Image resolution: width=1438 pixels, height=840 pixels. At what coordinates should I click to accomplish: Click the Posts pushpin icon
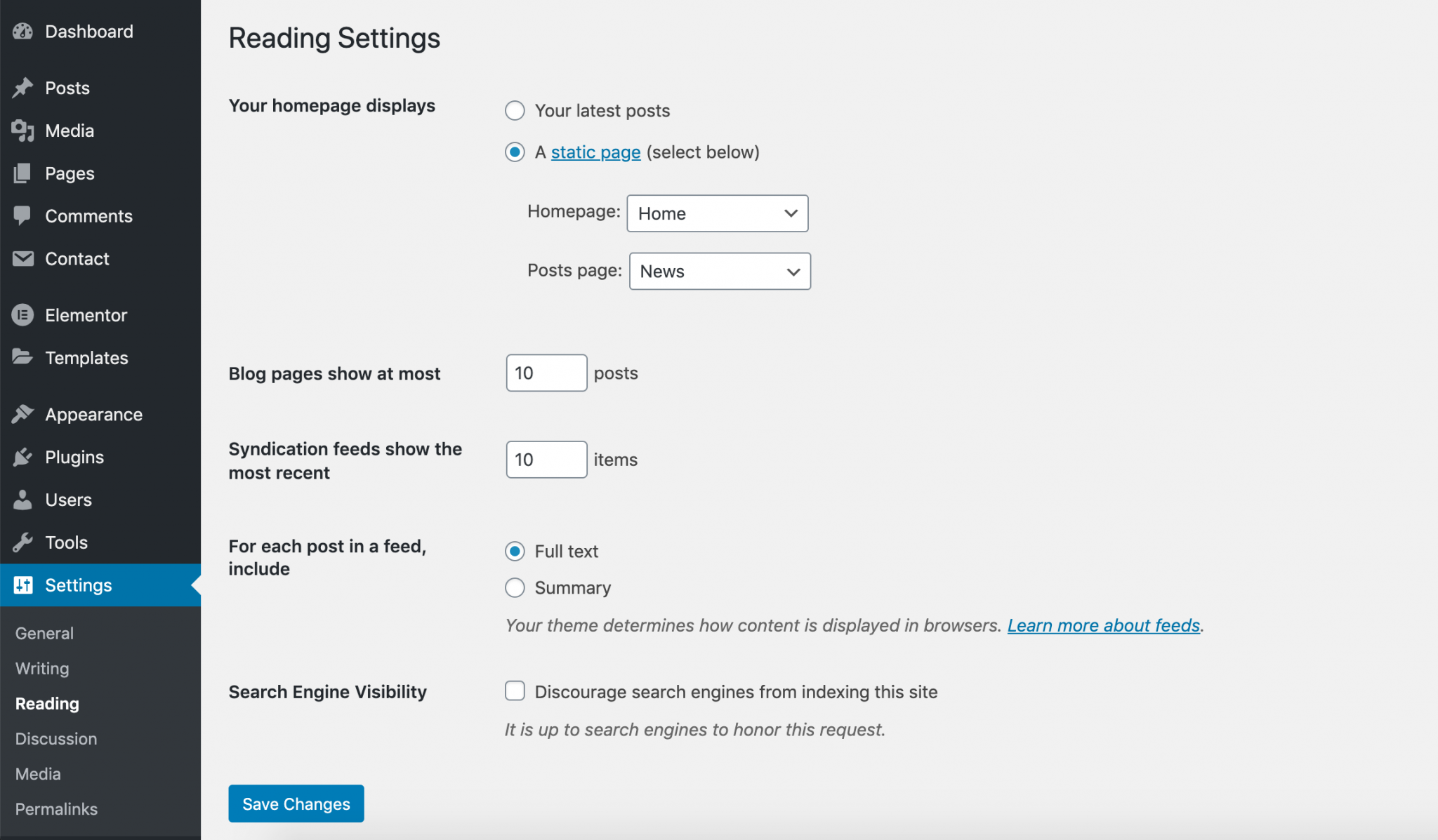(x=22, y=88)
